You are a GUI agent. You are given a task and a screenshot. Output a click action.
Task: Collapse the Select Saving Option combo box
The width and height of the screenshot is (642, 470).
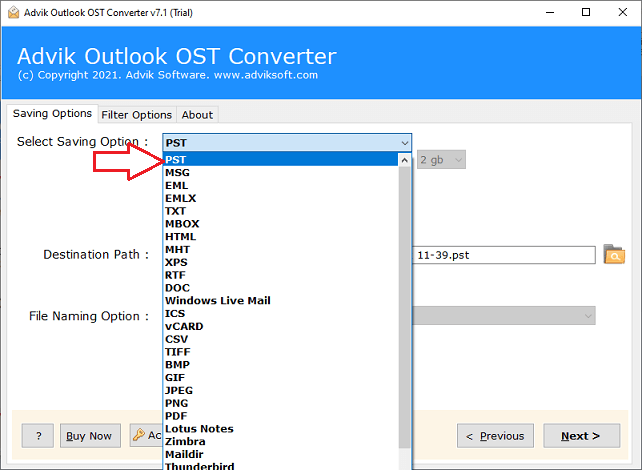(x=403, y=143)
